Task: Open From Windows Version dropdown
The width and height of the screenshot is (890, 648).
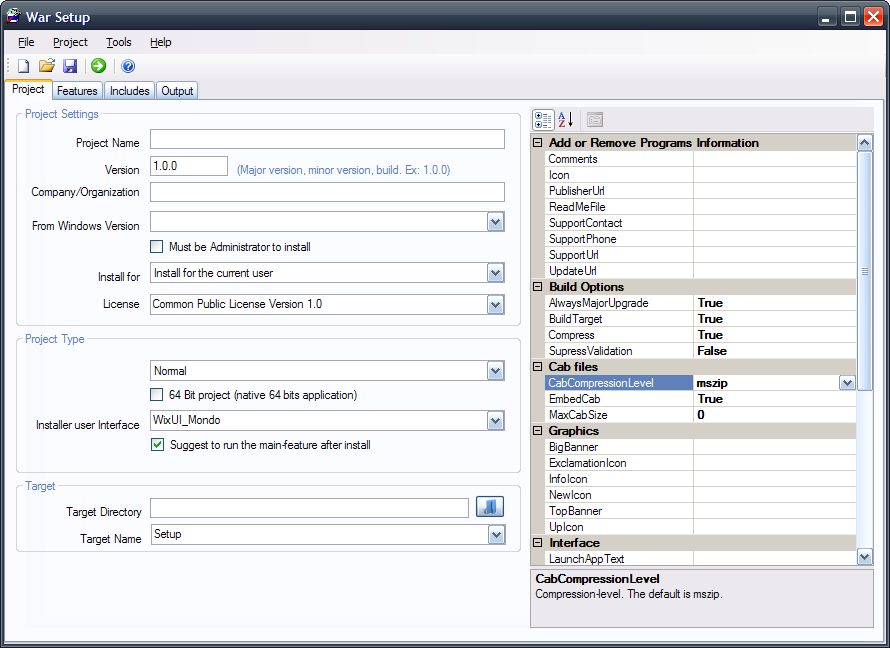Action: pyautogui.click(x=496, y=222)
